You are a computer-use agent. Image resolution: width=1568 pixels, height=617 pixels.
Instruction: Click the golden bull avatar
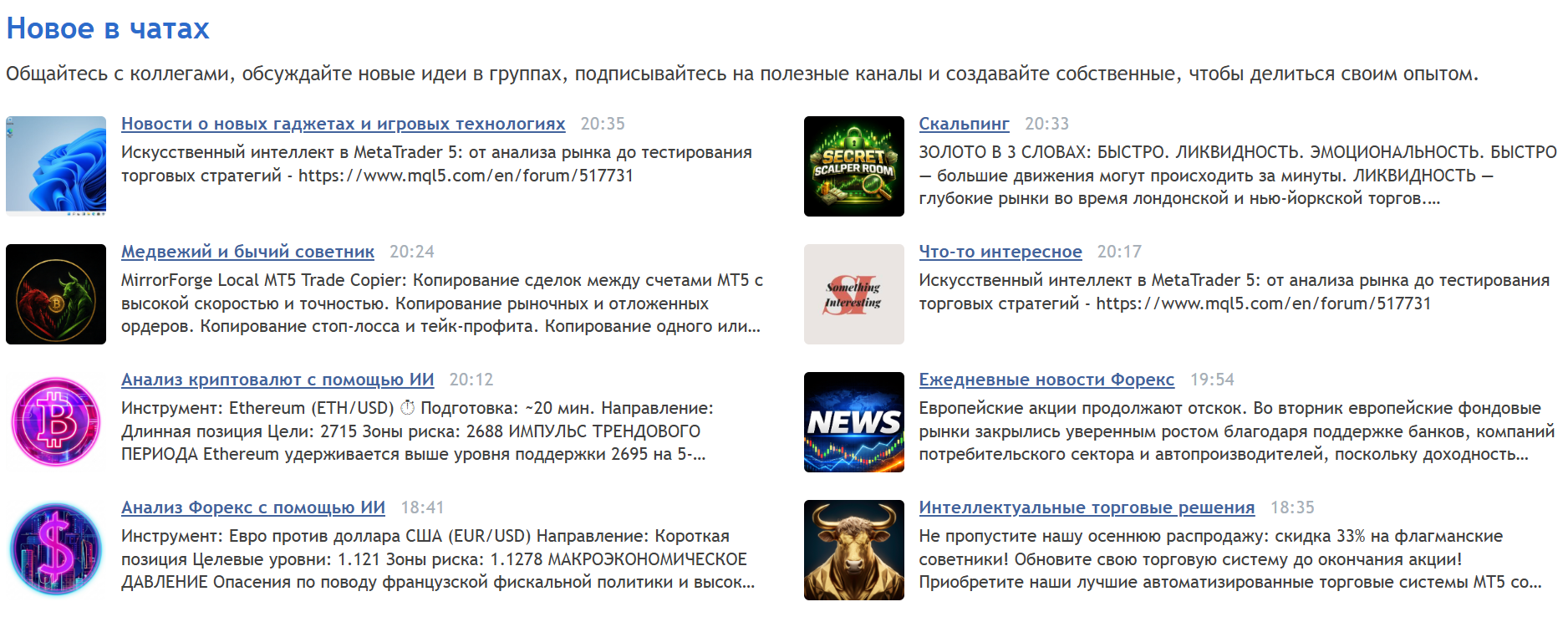point(854,550)
